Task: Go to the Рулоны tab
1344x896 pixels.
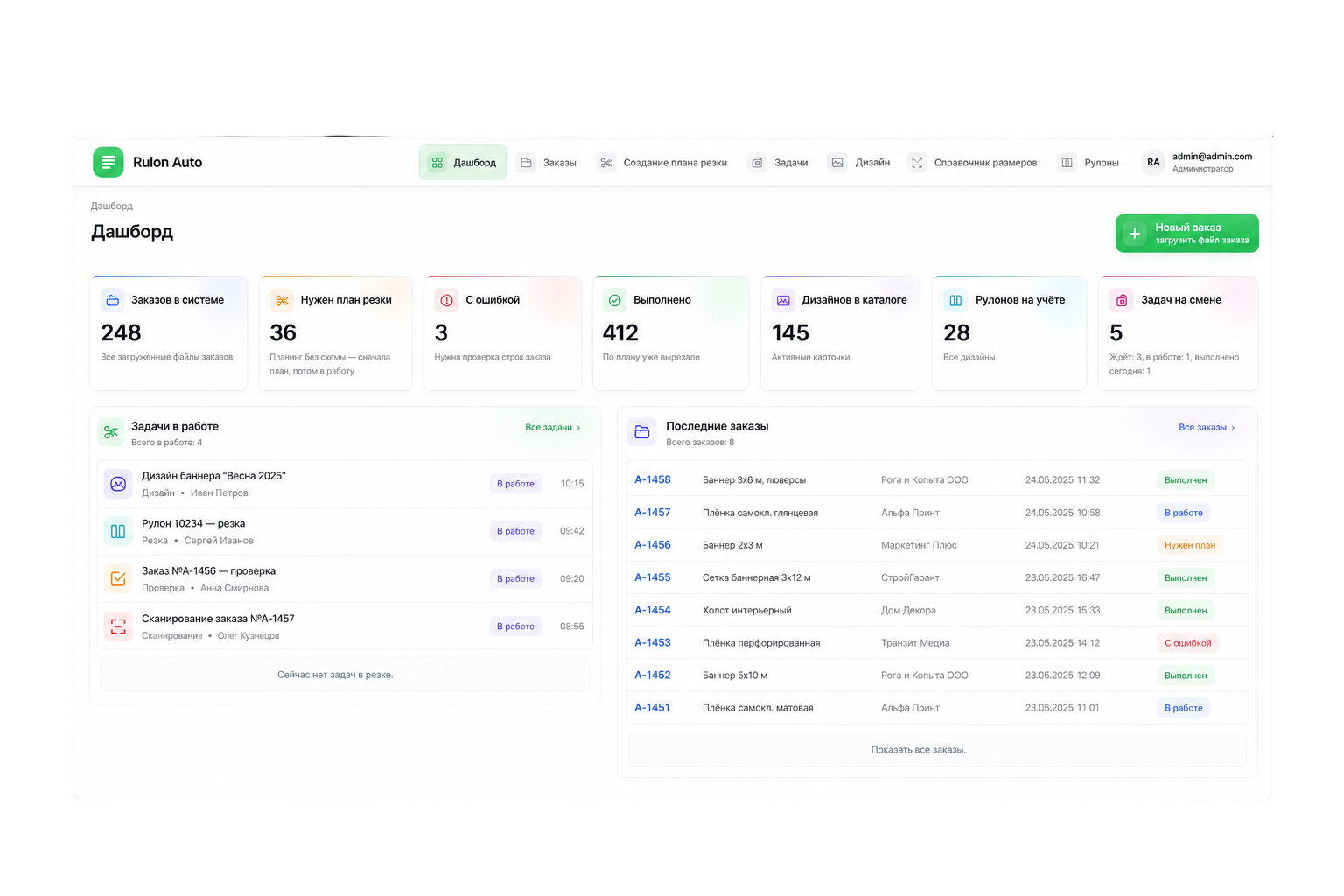Action: [1088, 163]
